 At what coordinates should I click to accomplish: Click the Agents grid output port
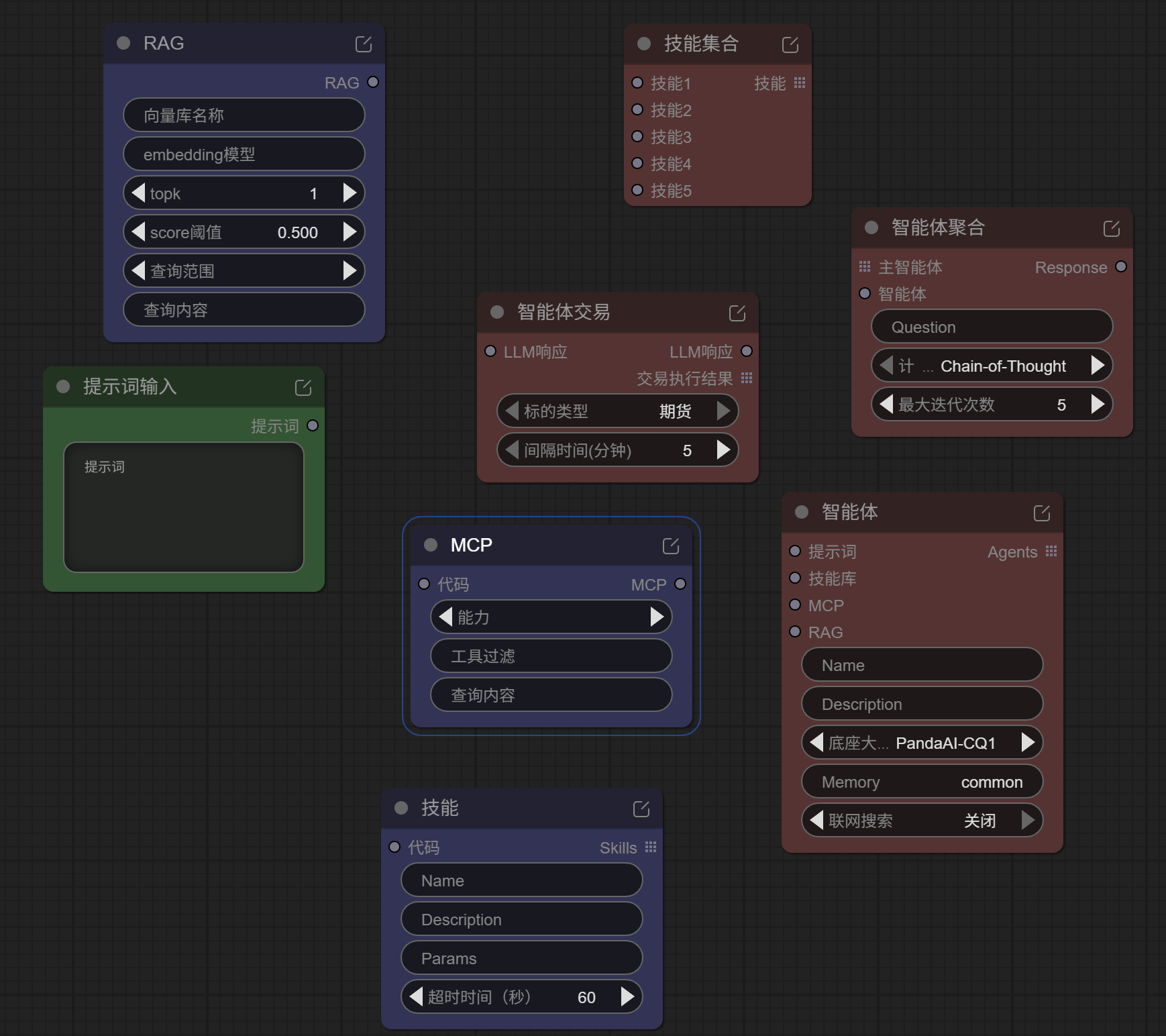[x=1051, y=551]
